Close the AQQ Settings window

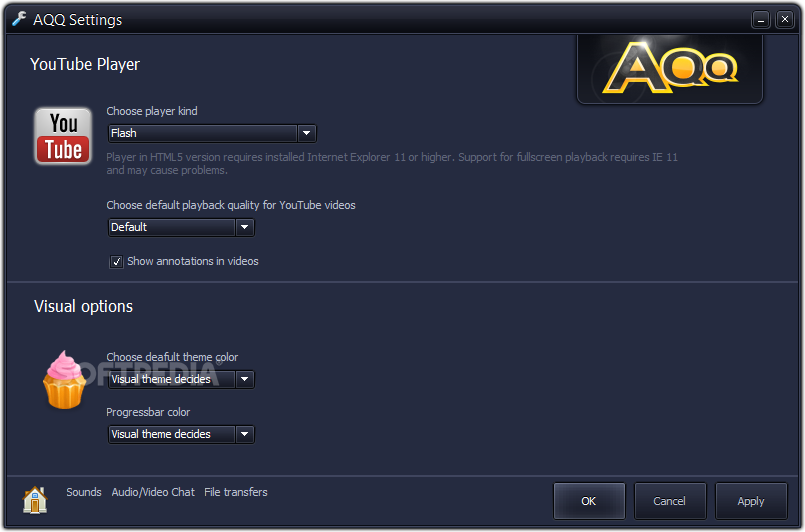pyautogui.click(x=784, y=20)
